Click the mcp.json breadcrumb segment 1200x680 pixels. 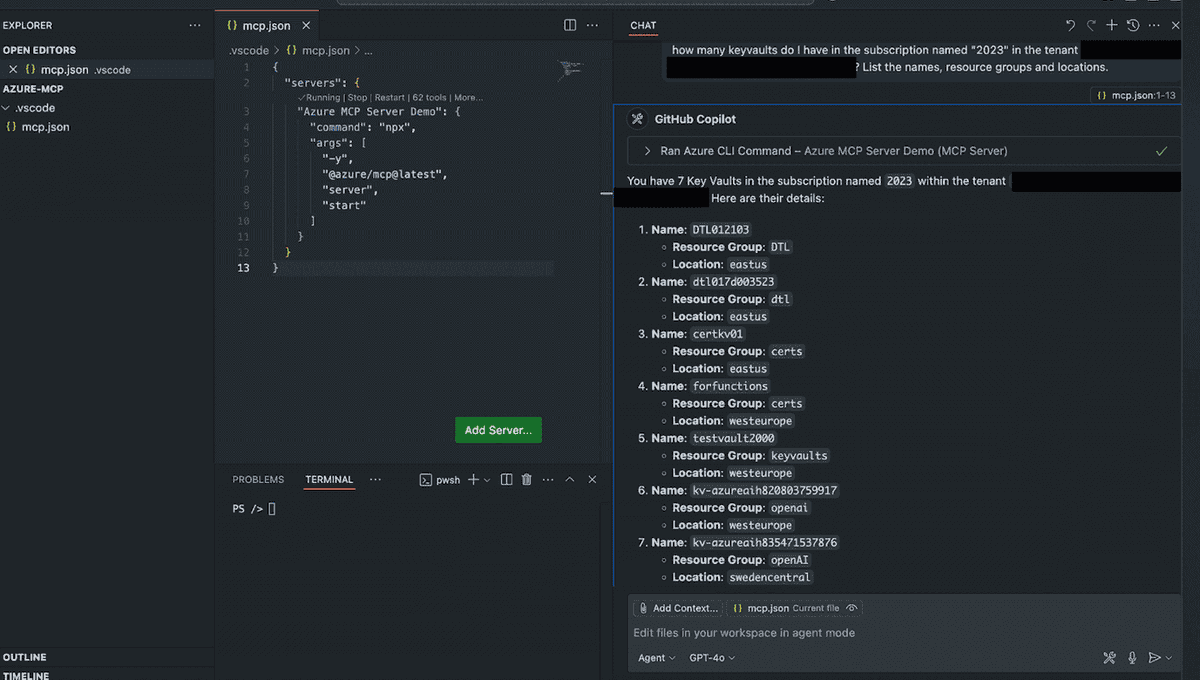[326, 50]
